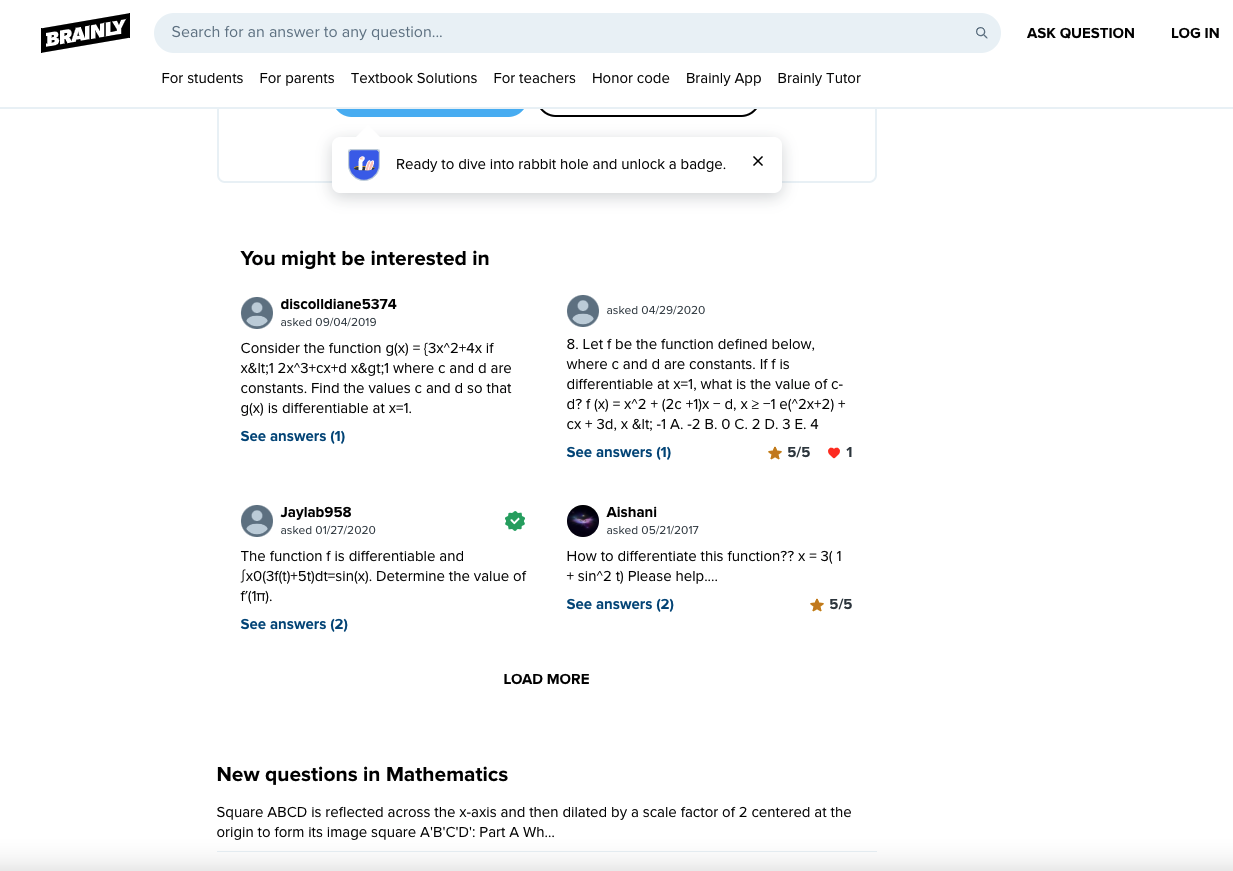Open the Textbook Solutions page
Viewport: 1233px width, 871px height.
(413, 78)
